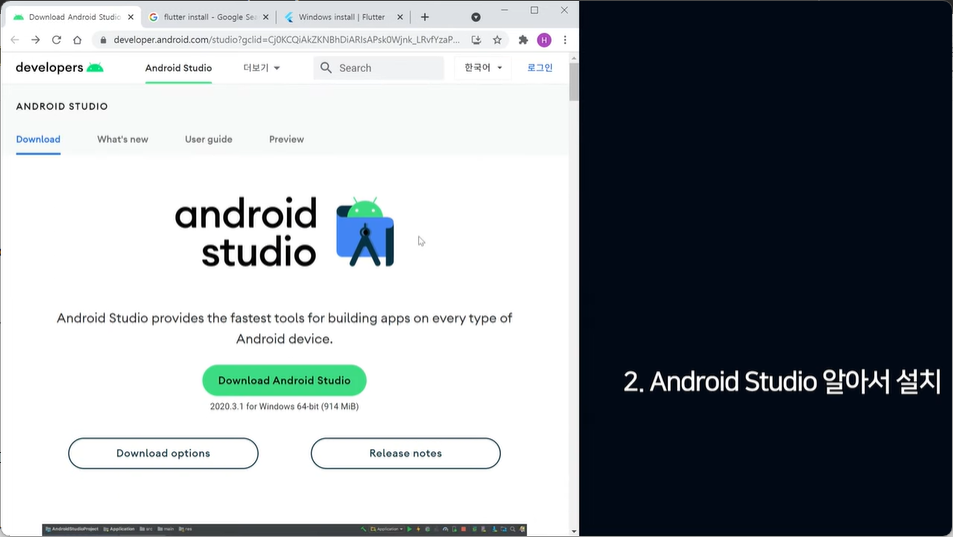Switch to the Windows install Flutter tab

click(343, 17)
